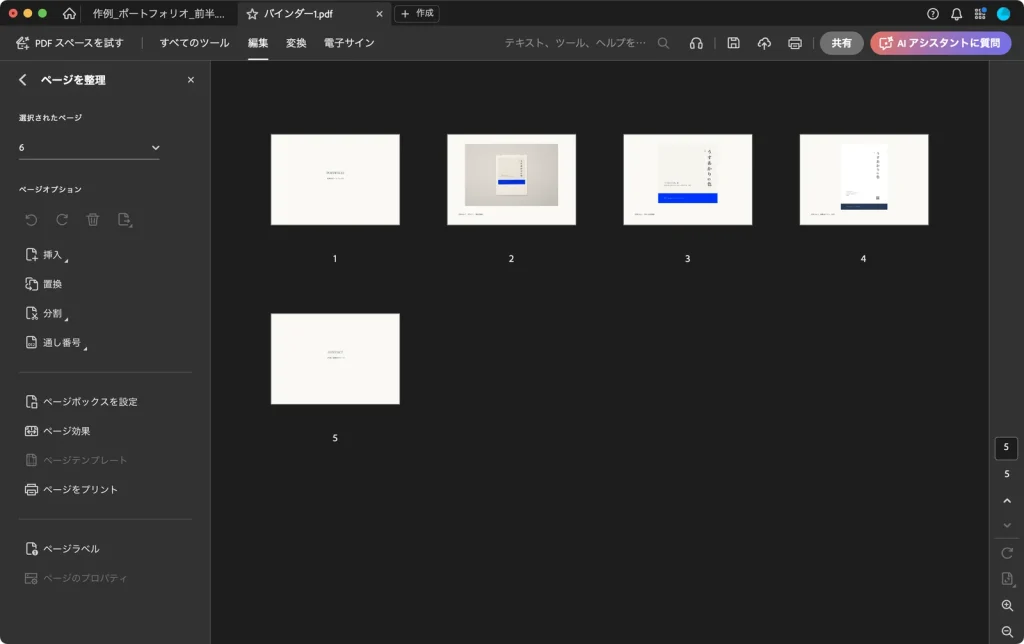Open the help question mark icon

pos(933,14)
